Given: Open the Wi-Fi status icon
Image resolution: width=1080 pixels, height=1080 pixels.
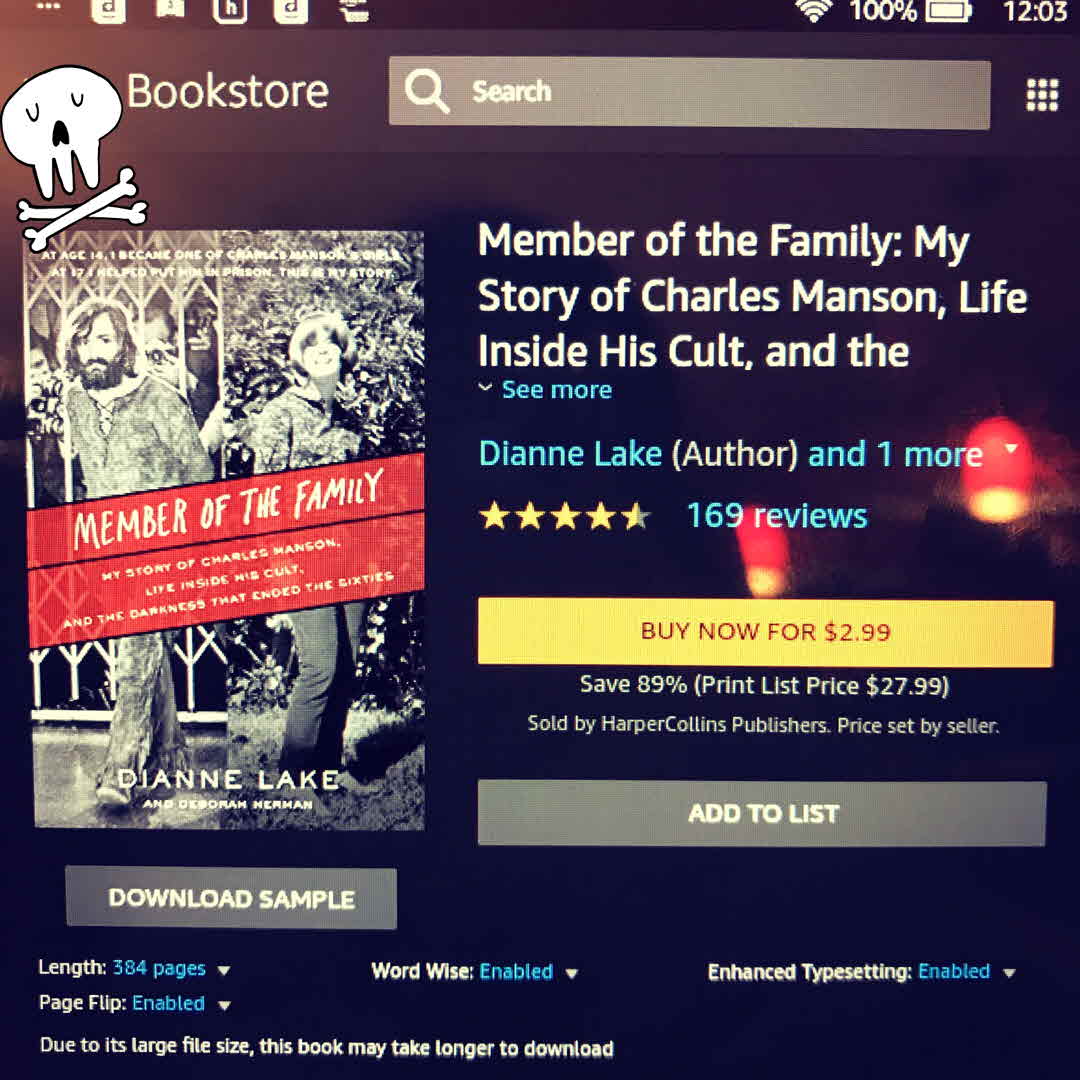Looking at the screenshot, I should point(814,10).
